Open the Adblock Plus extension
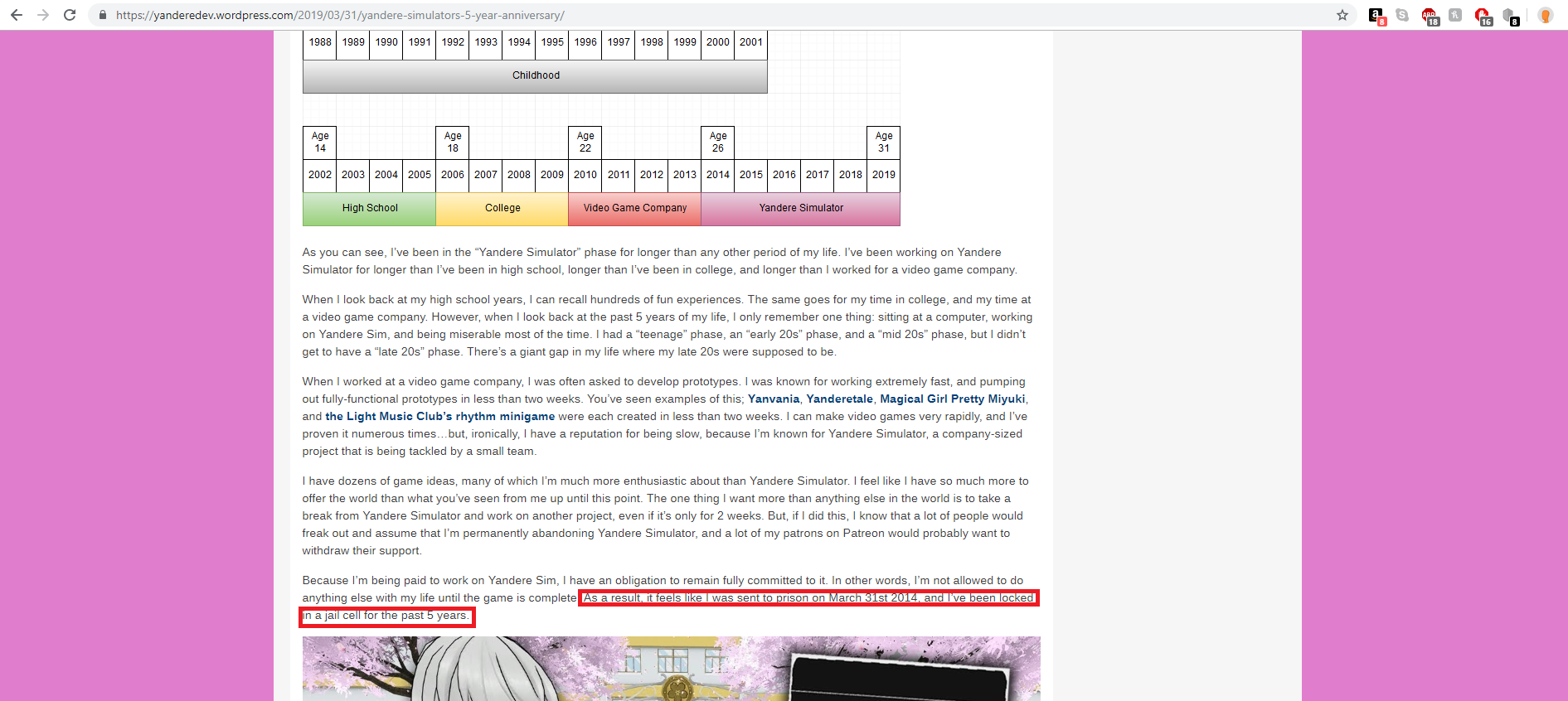This screenshot has width=1568, height=701. pos(1430,16)
